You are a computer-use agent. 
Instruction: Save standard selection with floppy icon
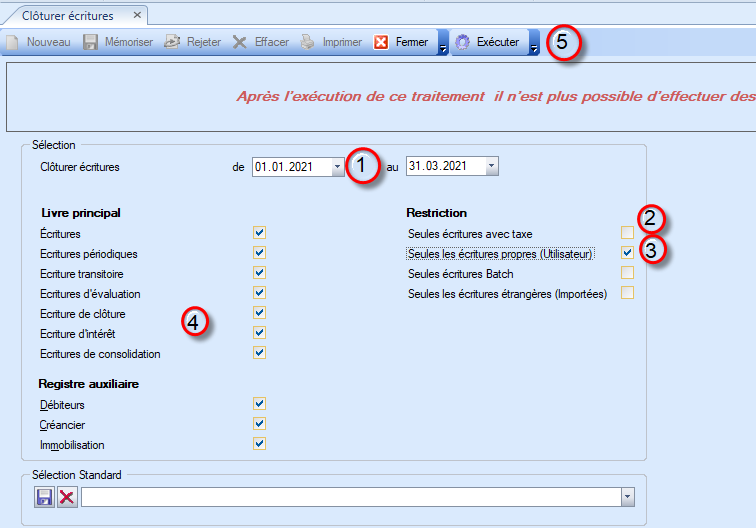click(x=44, y=497)
